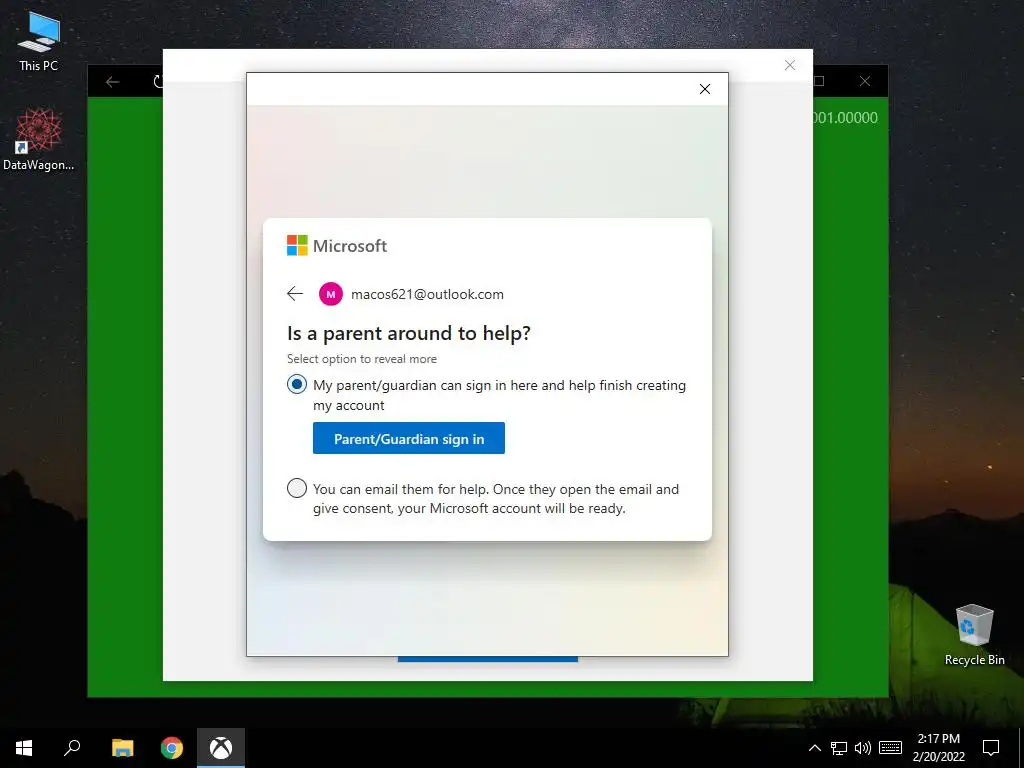Open the taskbar clock and calendar
The width and height of the screenshot is (1024, 768).
[x=938, y=748]
